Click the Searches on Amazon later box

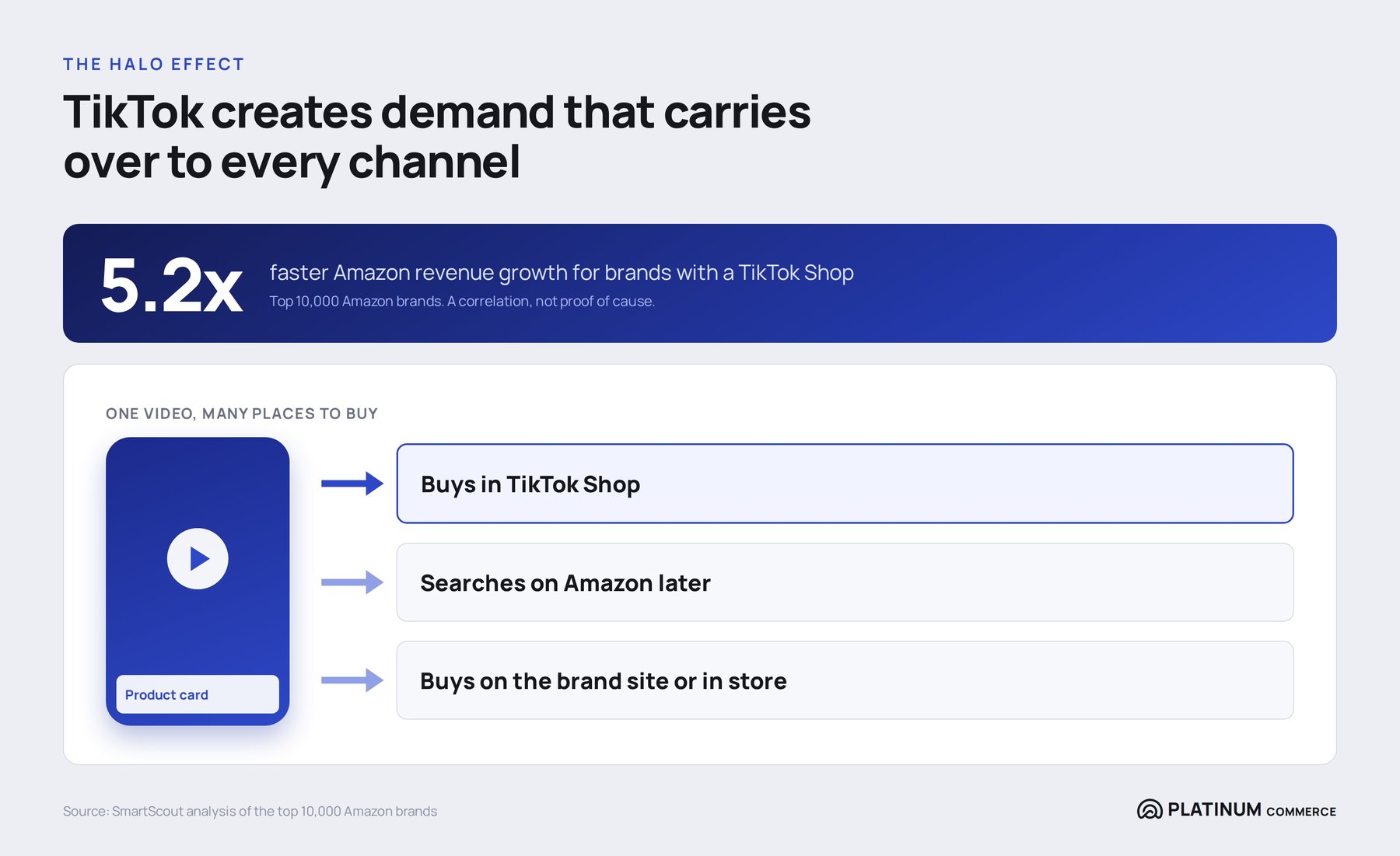coord(845,582)
